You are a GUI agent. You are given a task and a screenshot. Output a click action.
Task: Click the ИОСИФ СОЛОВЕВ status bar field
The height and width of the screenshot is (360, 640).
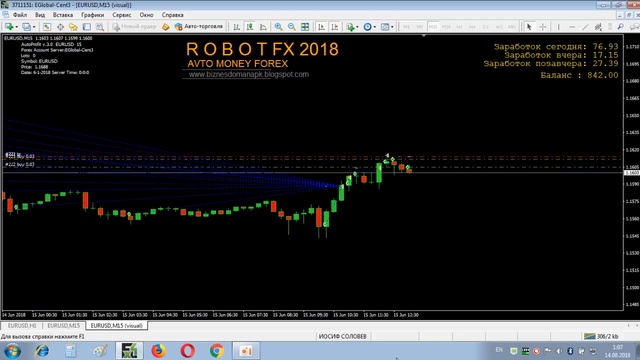tap(342, 336)
